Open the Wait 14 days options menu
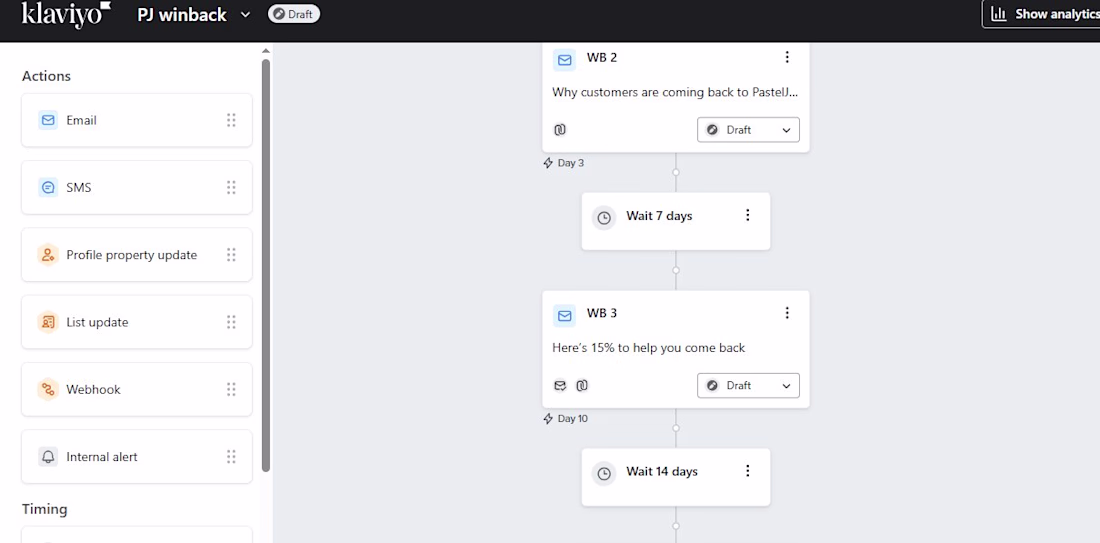This screenshot has width=1100, height=543. [x=748, y=471]
